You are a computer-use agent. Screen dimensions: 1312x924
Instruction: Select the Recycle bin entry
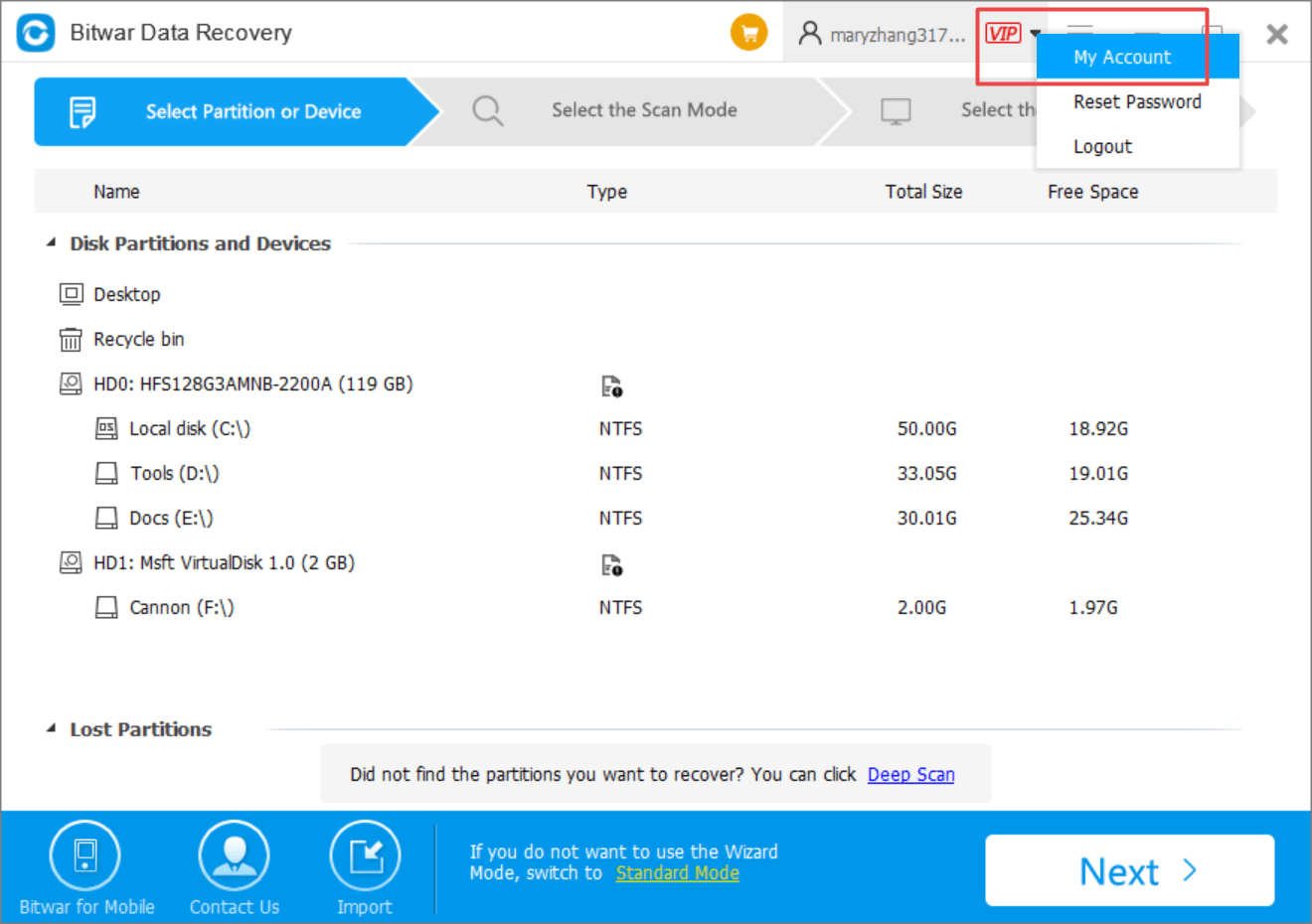pyautogui.click(x=138, y=339)
